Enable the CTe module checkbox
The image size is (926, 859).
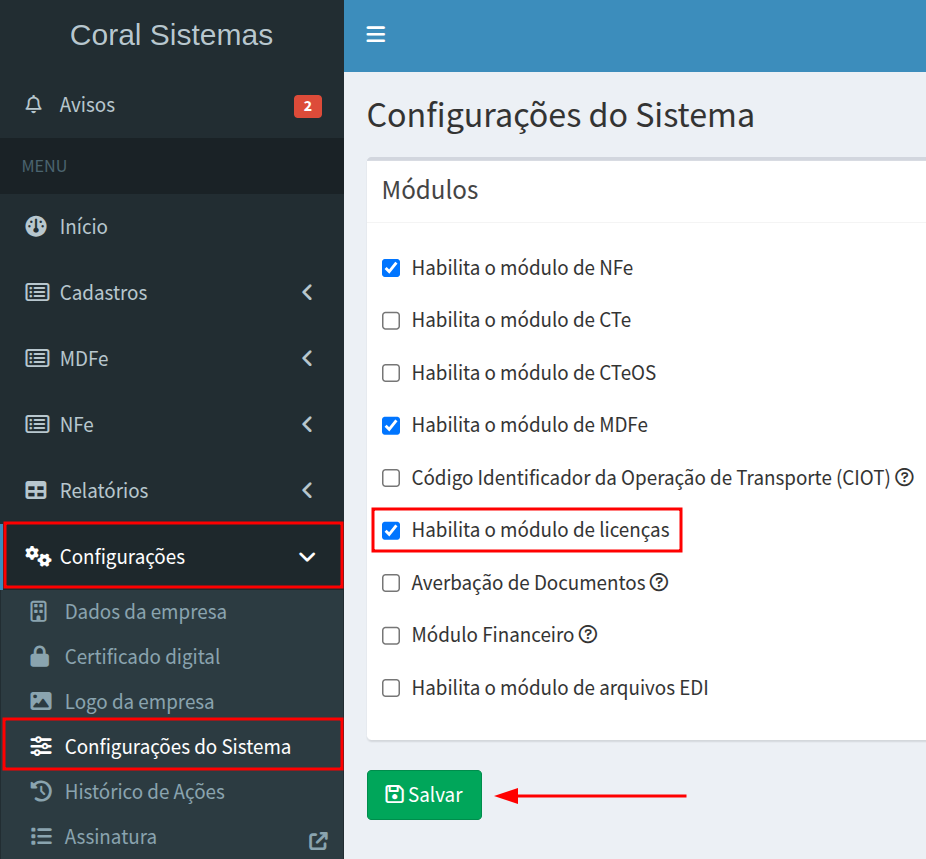391,321
